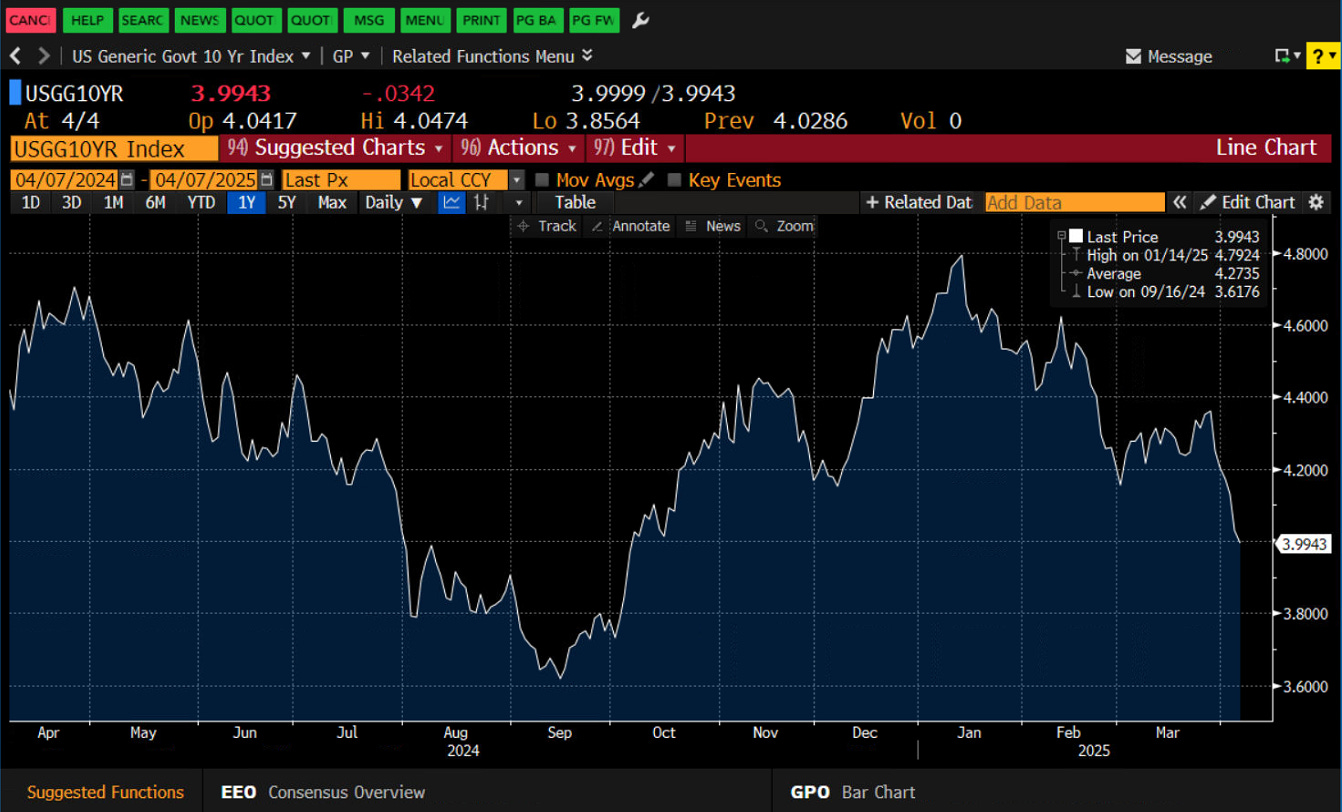Click the yellow question mark help icon
This screenshot has width=1342, height=812.
pos(1321,56)
